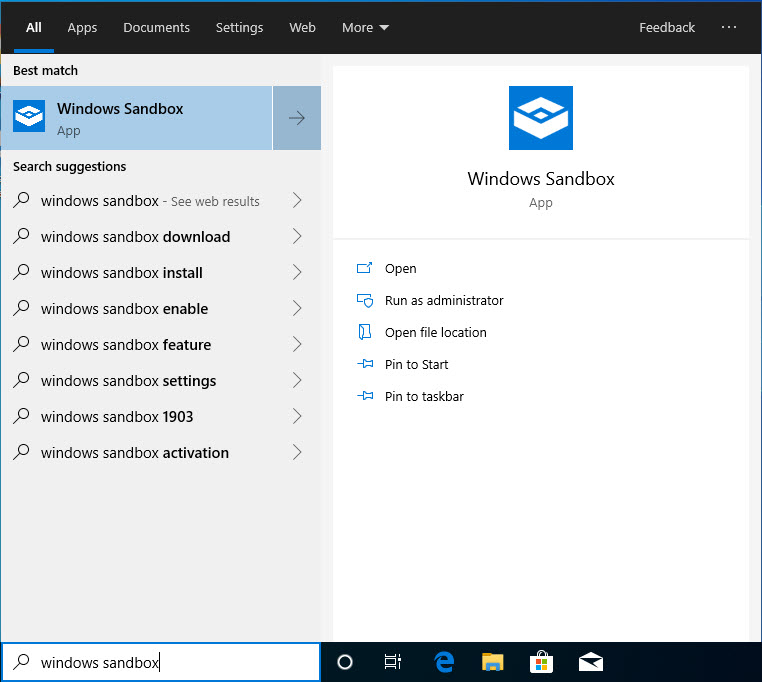
Task: Click the Open file location icon
Action: tap(364, 332)
